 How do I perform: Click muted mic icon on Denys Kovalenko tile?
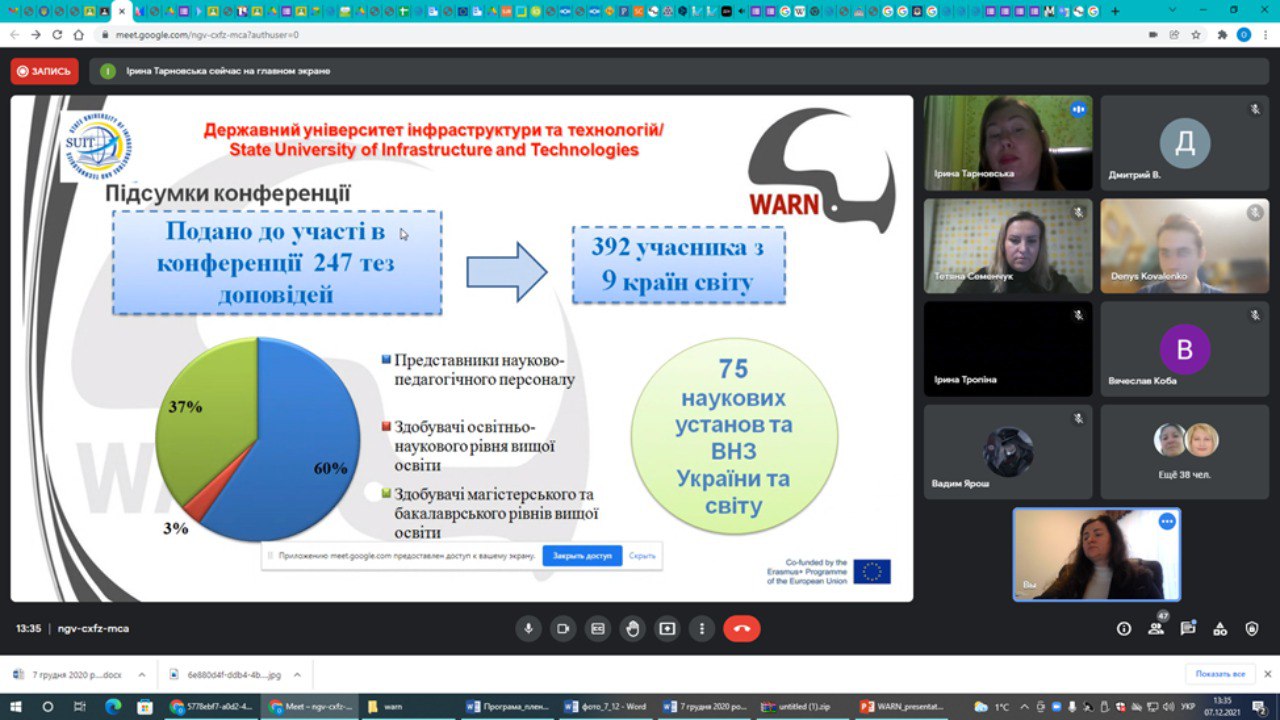(x=1255, y=212)
